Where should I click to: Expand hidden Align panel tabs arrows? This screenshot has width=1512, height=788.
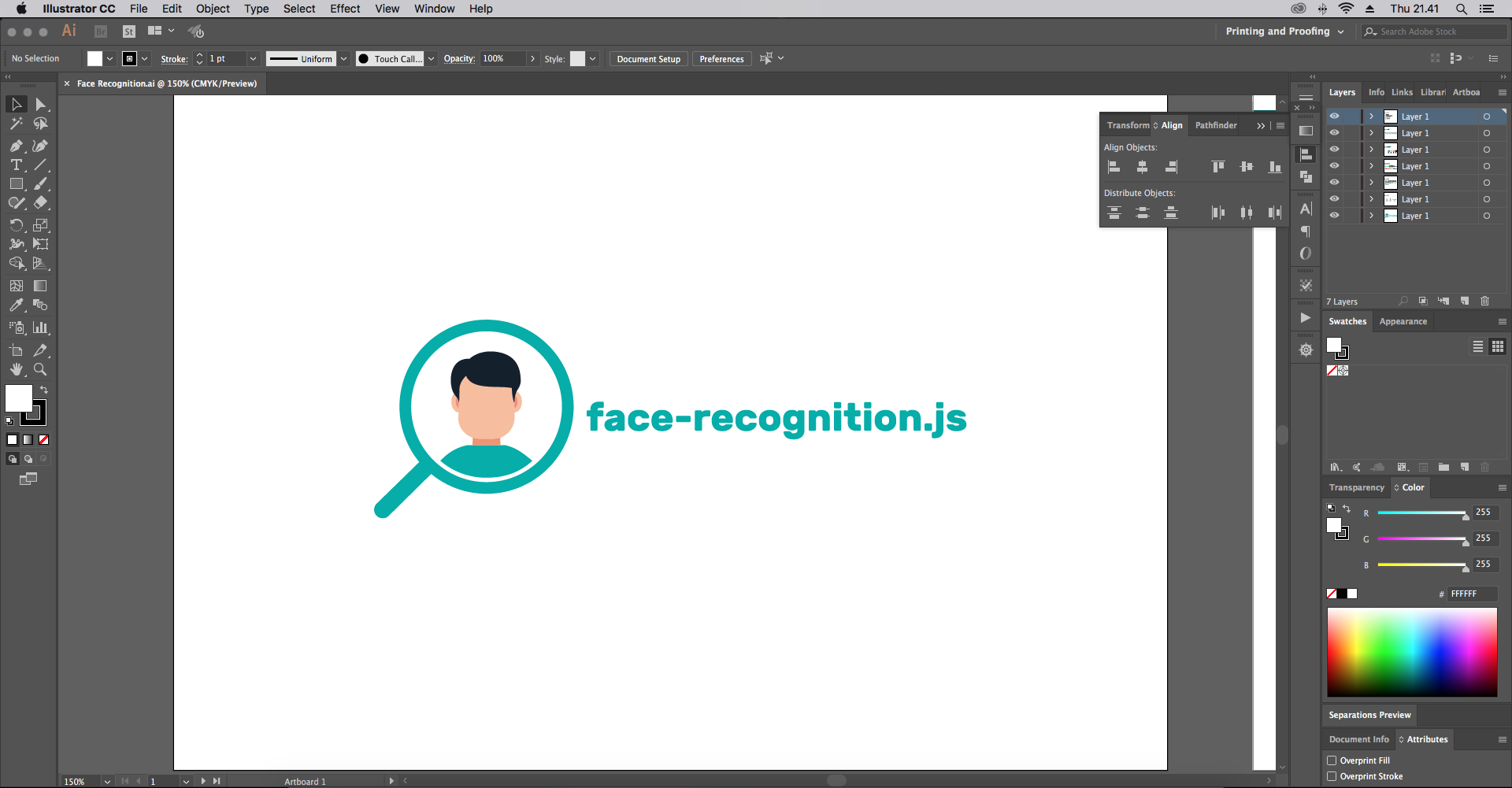click(x=1261, y=126)
